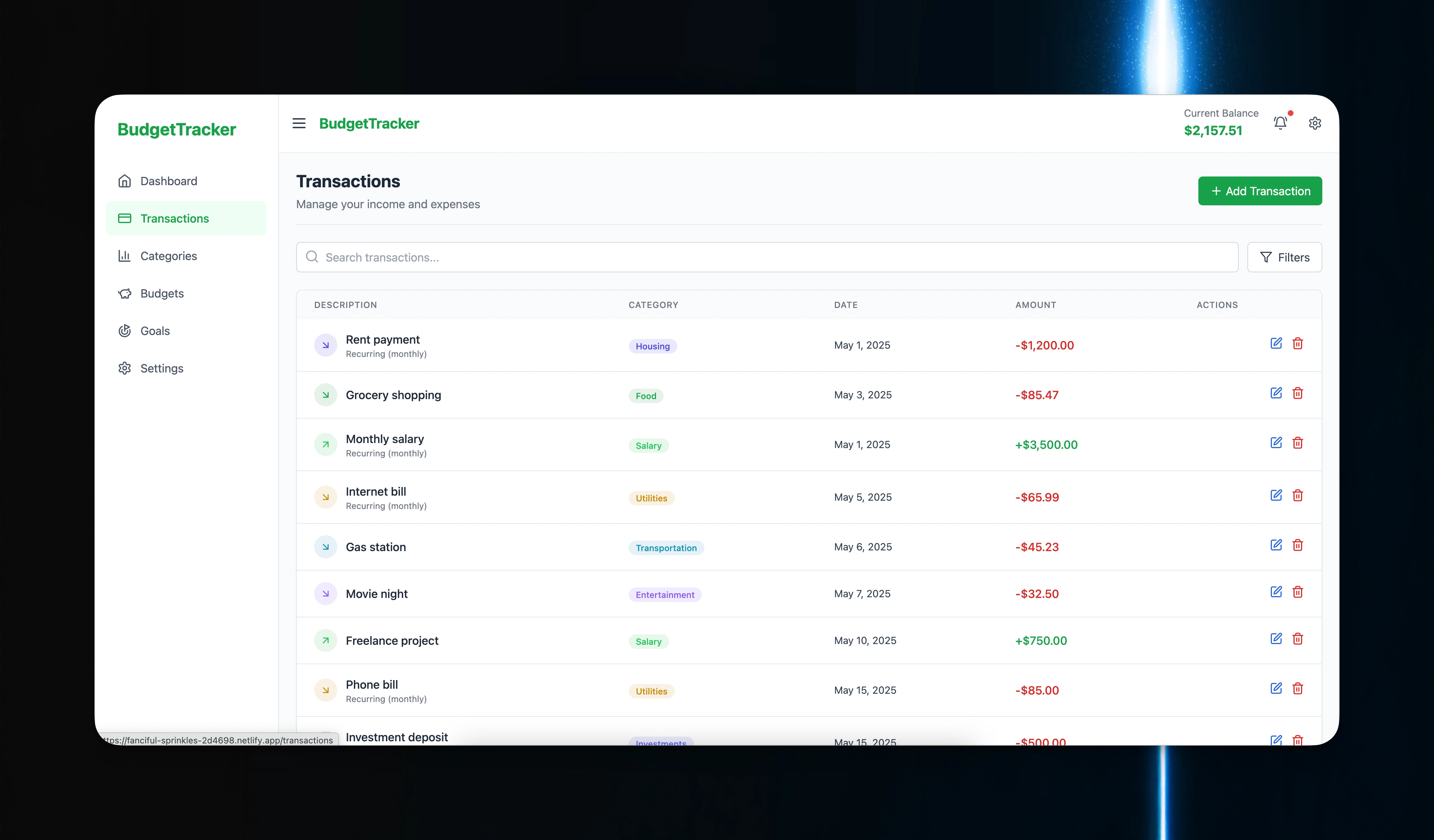
Task: Open the hamburger menu icon
Action: [299, 124]
